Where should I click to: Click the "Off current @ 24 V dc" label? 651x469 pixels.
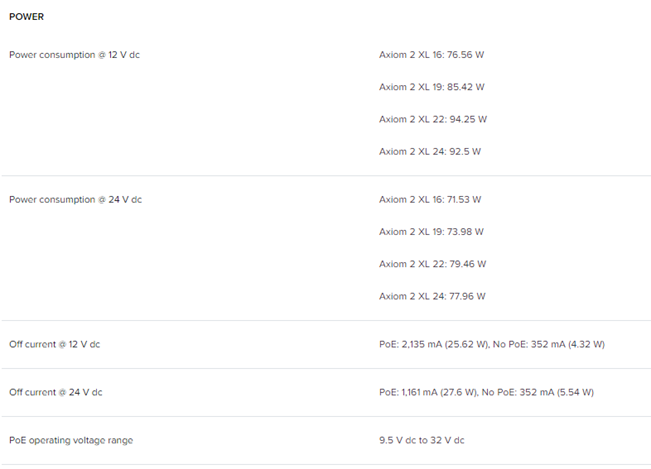[55, 392]
